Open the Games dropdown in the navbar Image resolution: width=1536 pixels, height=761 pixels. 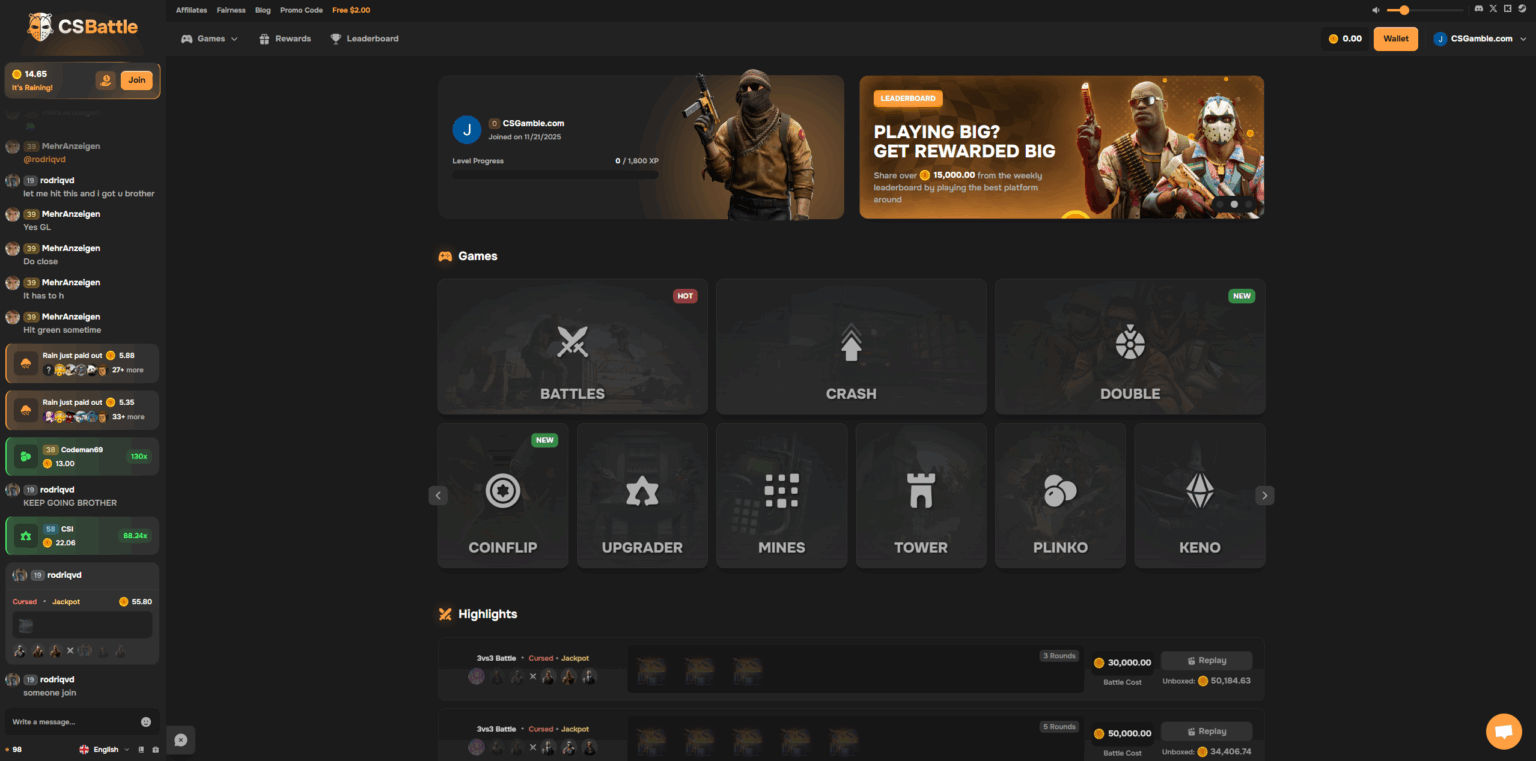pos(209,38)
